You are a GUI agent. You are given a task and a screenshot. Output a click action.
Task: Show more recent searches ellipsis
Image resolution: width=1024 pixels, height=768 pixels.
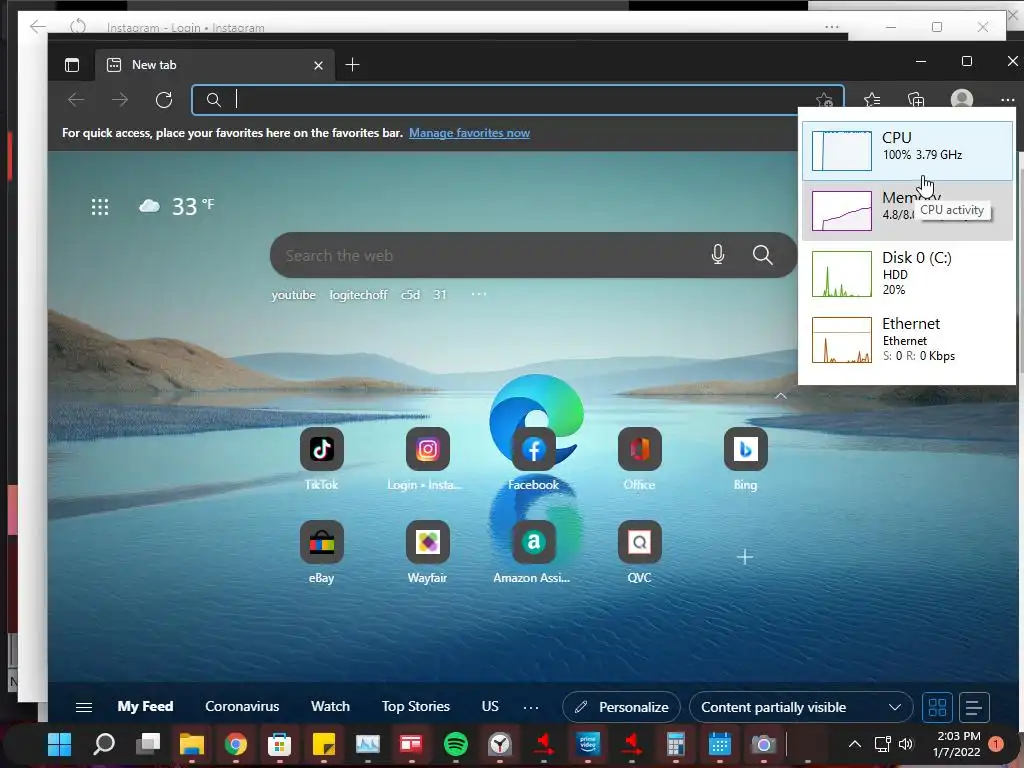pos(479,295)
